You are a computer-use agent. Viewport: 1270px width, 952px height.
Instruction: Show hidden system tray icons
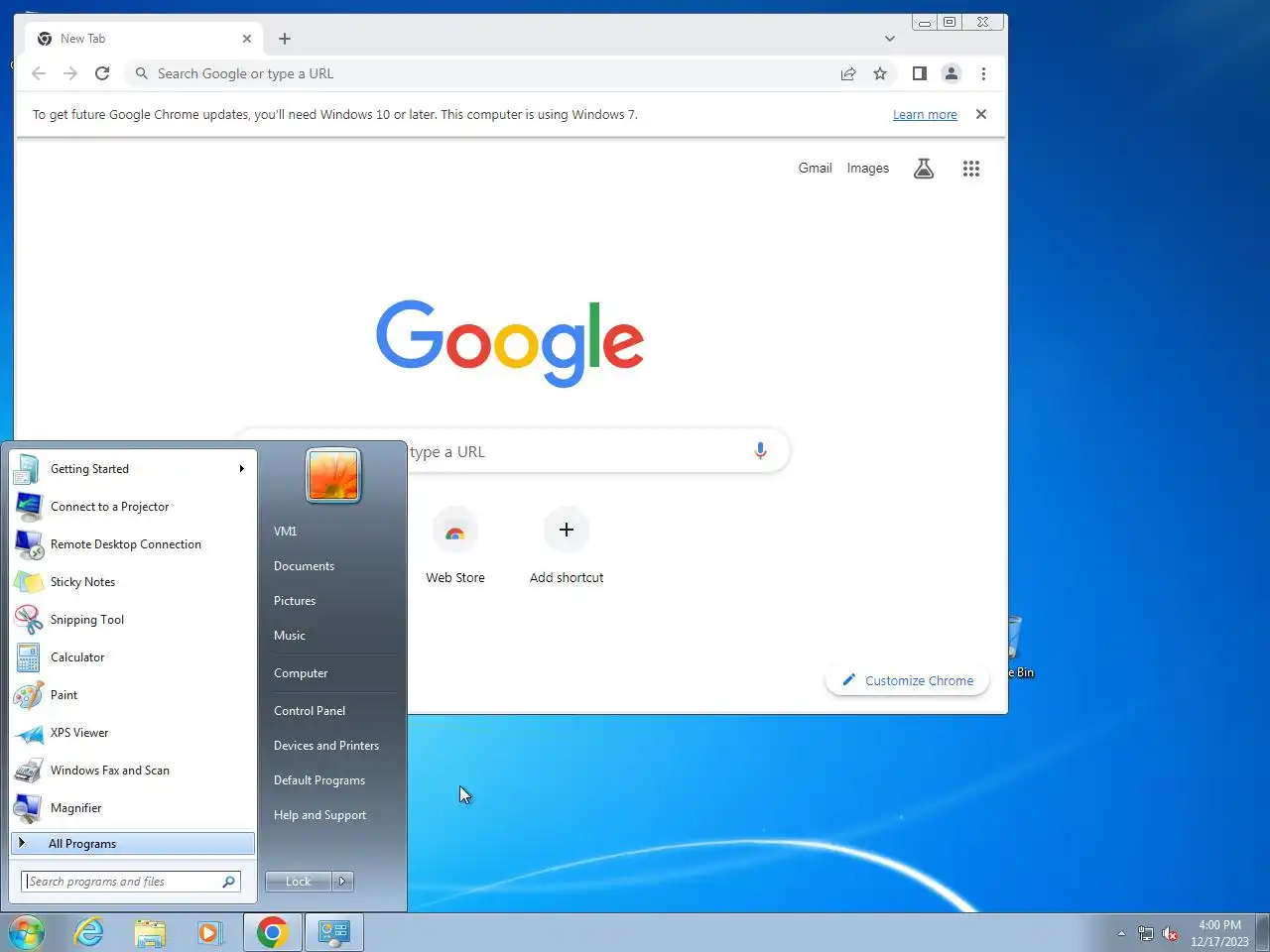click(1121, 933)
